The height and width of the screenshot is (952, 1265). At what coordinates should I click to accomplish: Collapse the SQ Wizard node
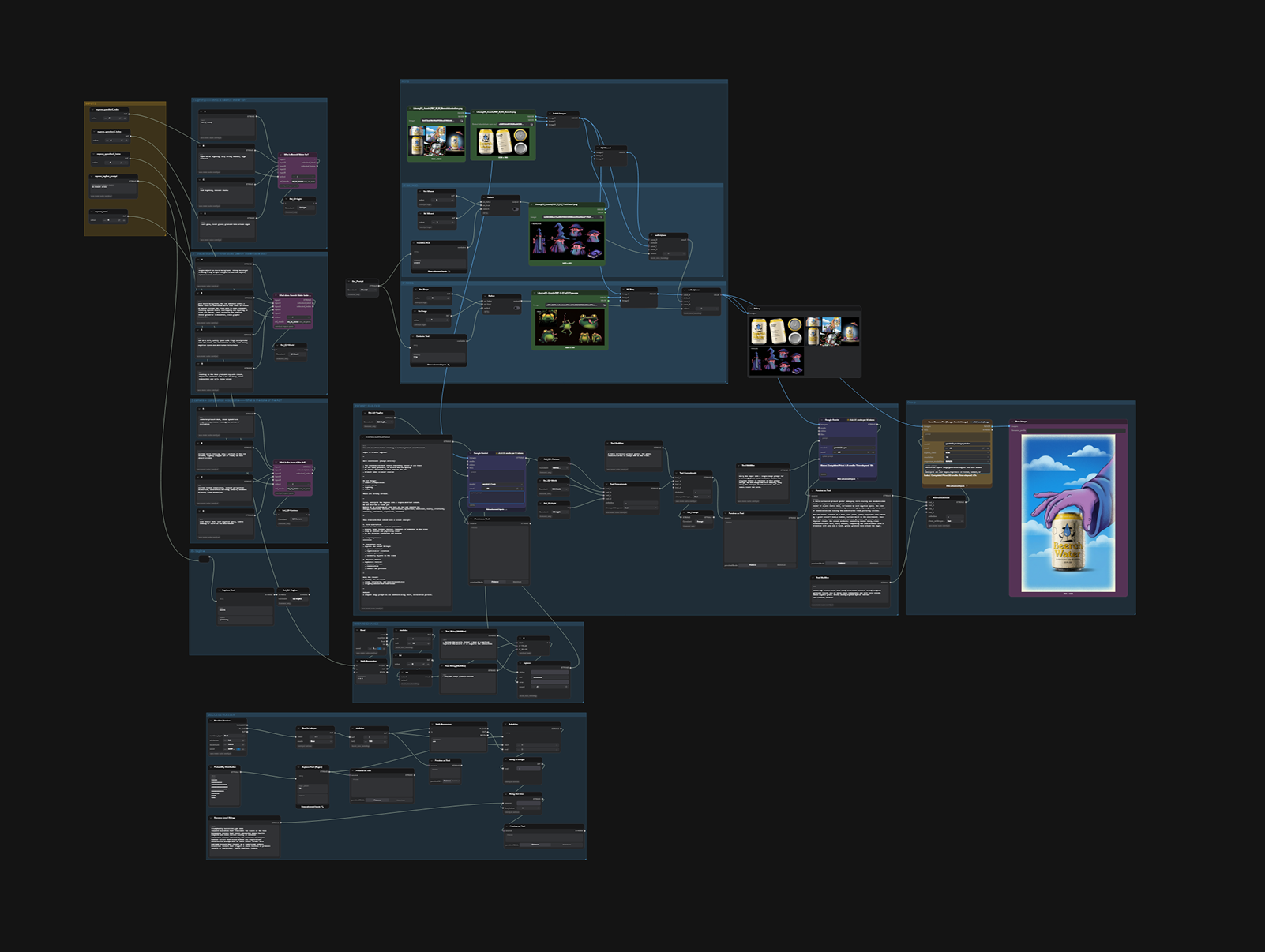pyautogui.click(x=596, y=148)
